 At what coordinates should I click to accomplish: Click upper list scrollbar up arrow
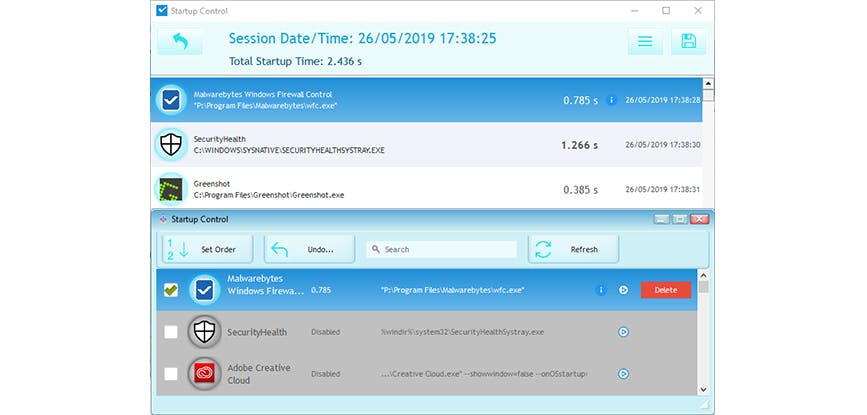click(708, 83)
